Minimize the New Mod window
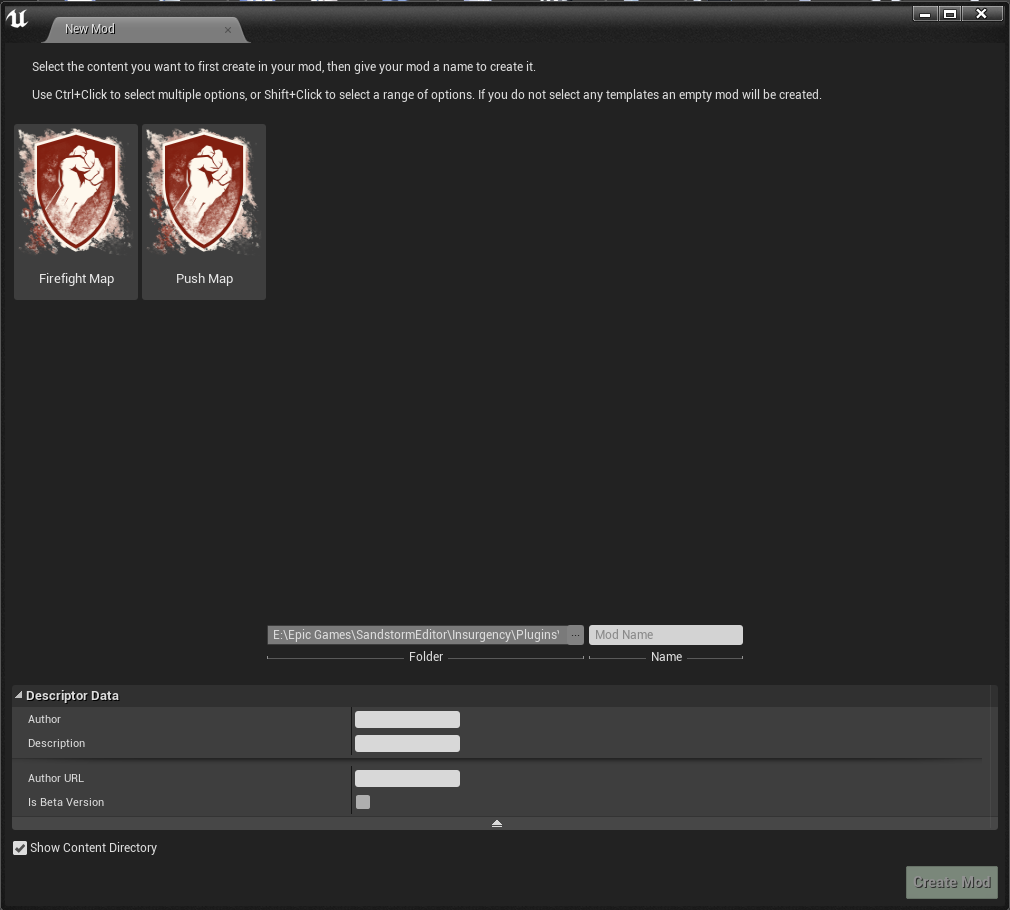1010x910 pixels. tap(925, 14)
